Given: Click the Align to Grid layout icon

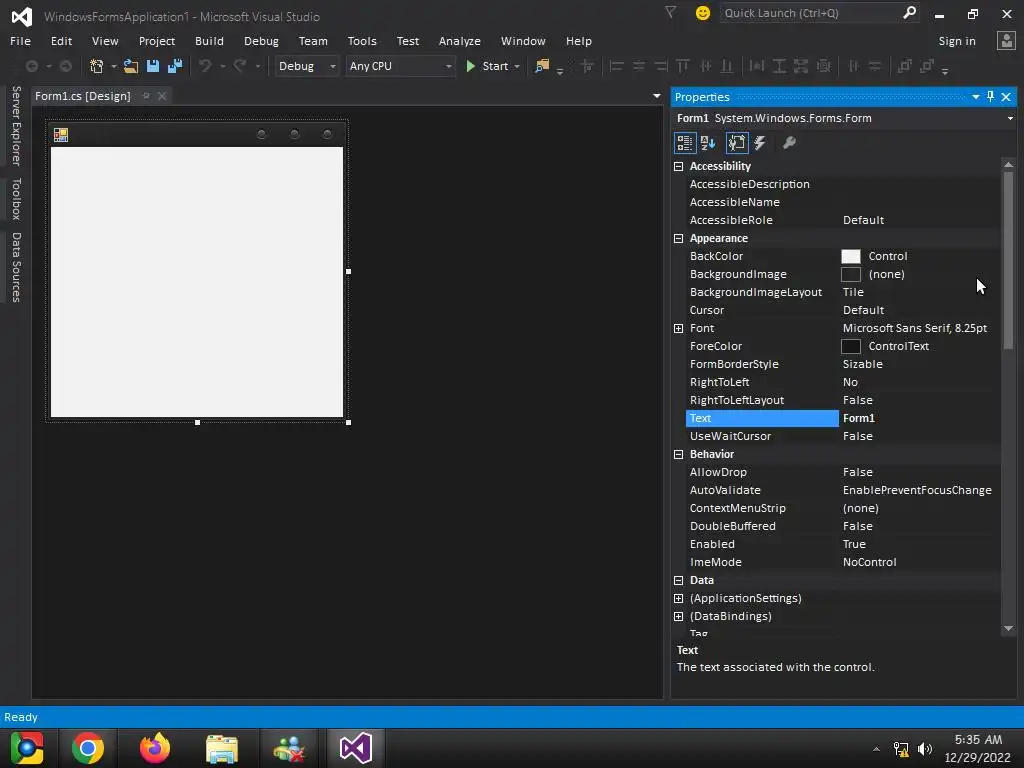Looking at the screenshot, I should pyautogui.click(x=586, y=66).
